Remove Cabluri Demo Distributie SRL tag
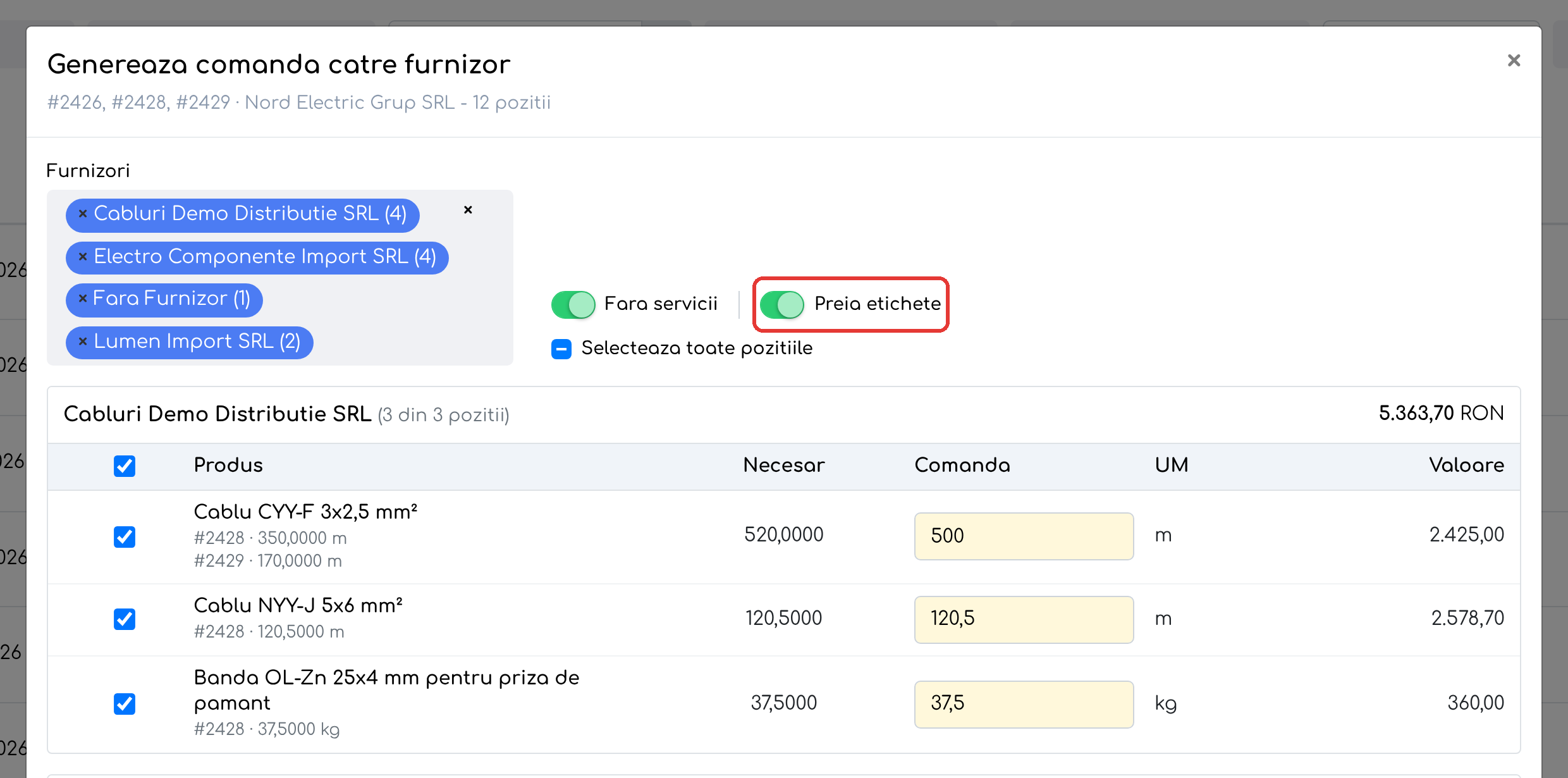Viewport: 1568px width, 778px height. [x=82, y=214]
